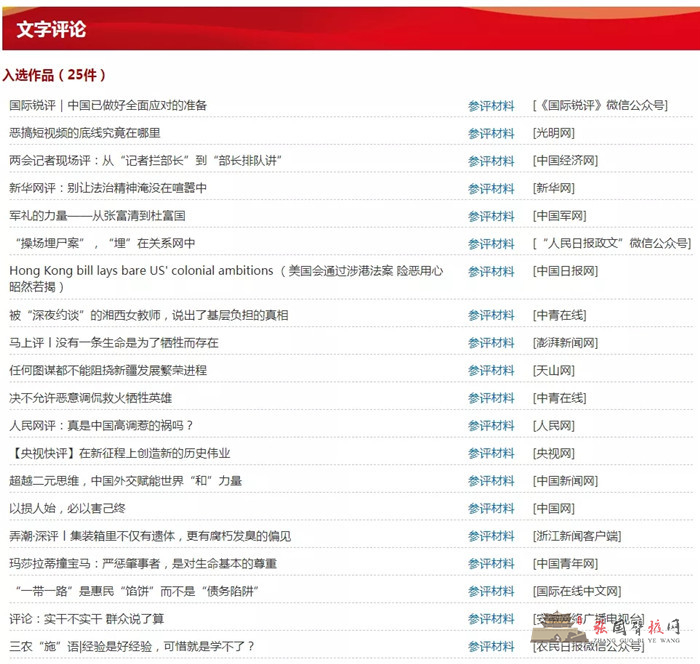Open 参评材料 for 以损人始，必以害己终
This screenshot has height=664, width=700.
[491, 509]
